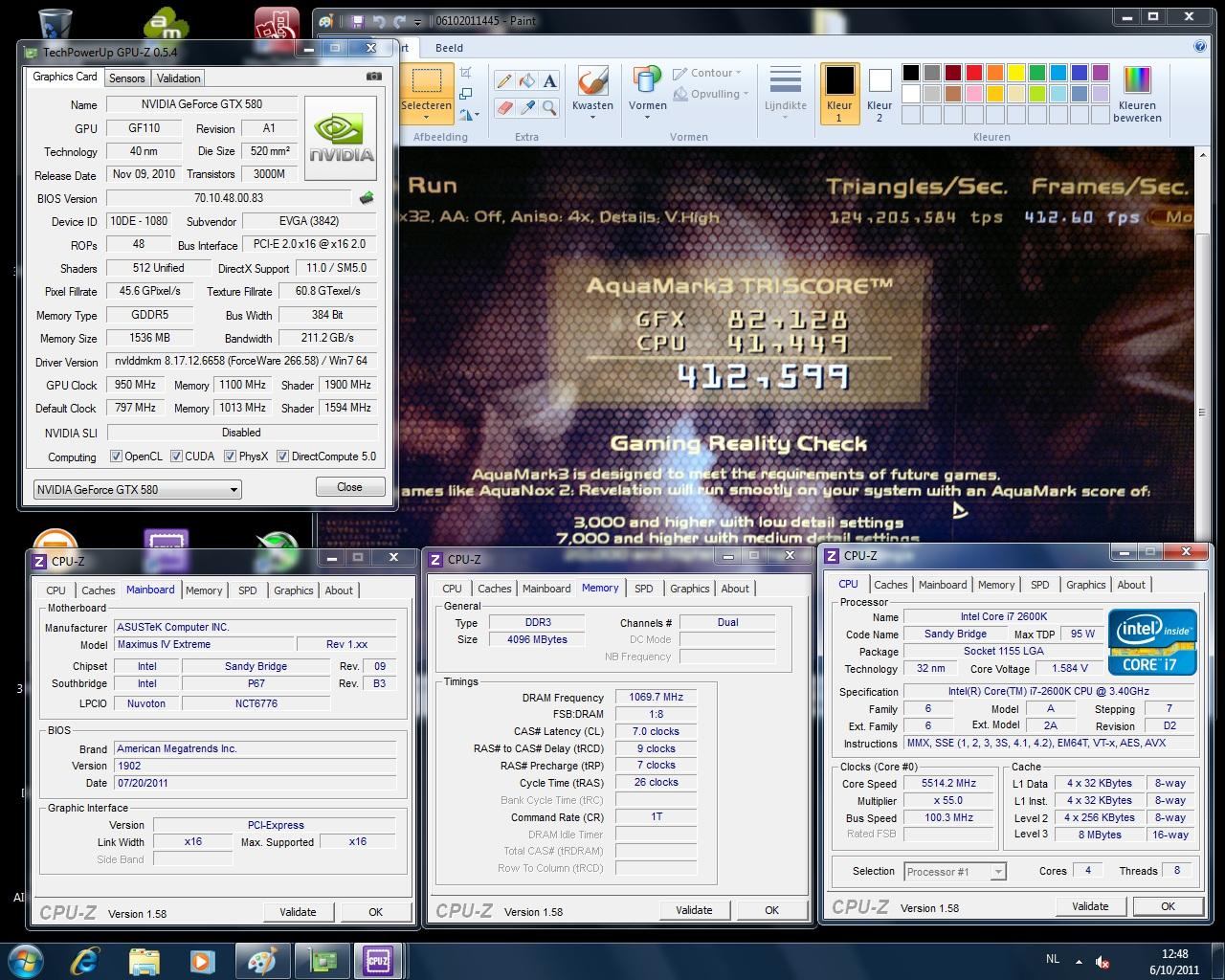Expand the Selecteren dropdown arrow
This screenshot has height=980, width=1225.
point(426,119)
